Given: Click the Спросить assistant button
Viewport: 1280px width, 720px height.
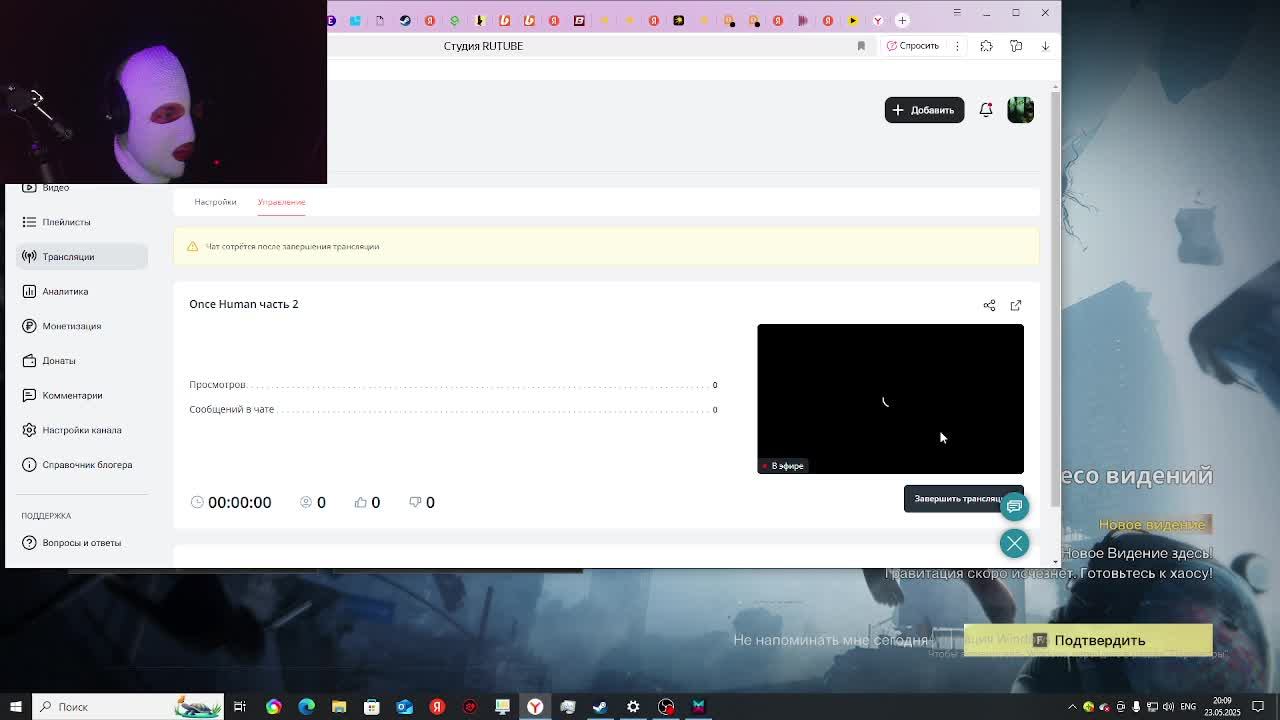Looking at the screenshot, I should 912,46.
